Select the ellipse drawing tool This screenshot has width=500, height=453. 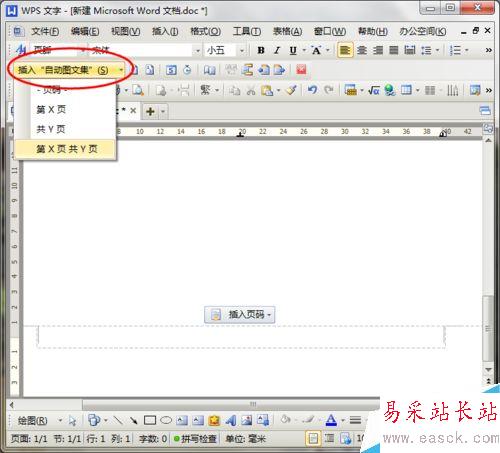(x=166, y=421)
